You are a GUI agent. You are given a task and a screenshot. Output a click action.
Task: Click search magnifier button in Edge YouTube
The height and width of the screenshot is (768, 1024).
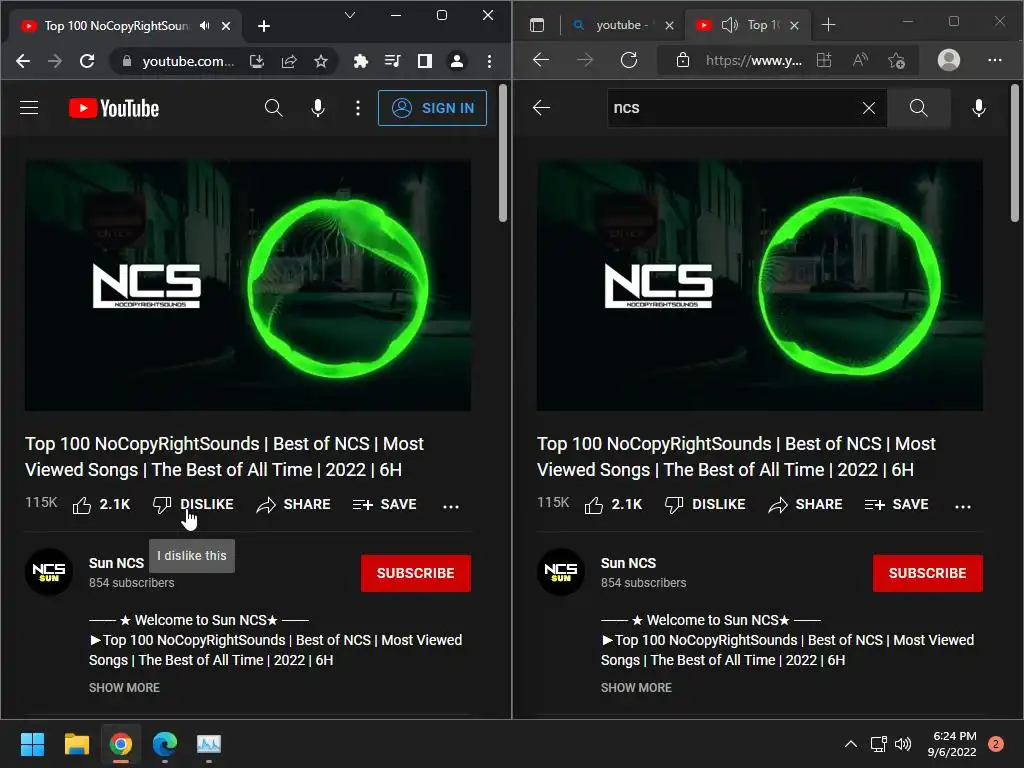[918, 108]
